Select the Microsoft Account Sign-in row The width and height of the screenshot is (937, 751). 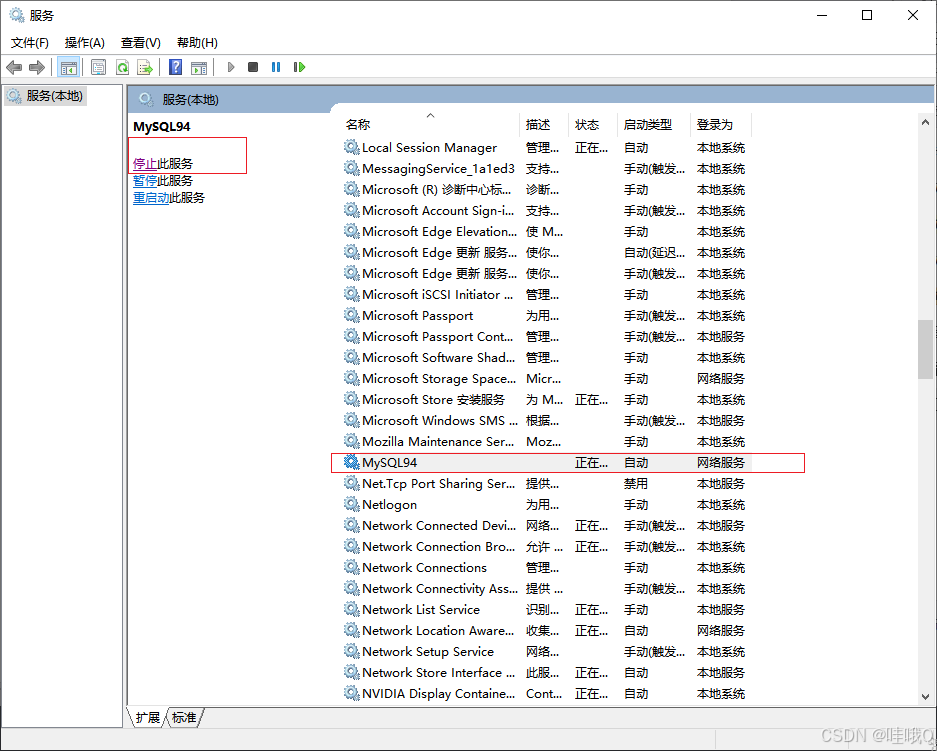coord(547,210)
